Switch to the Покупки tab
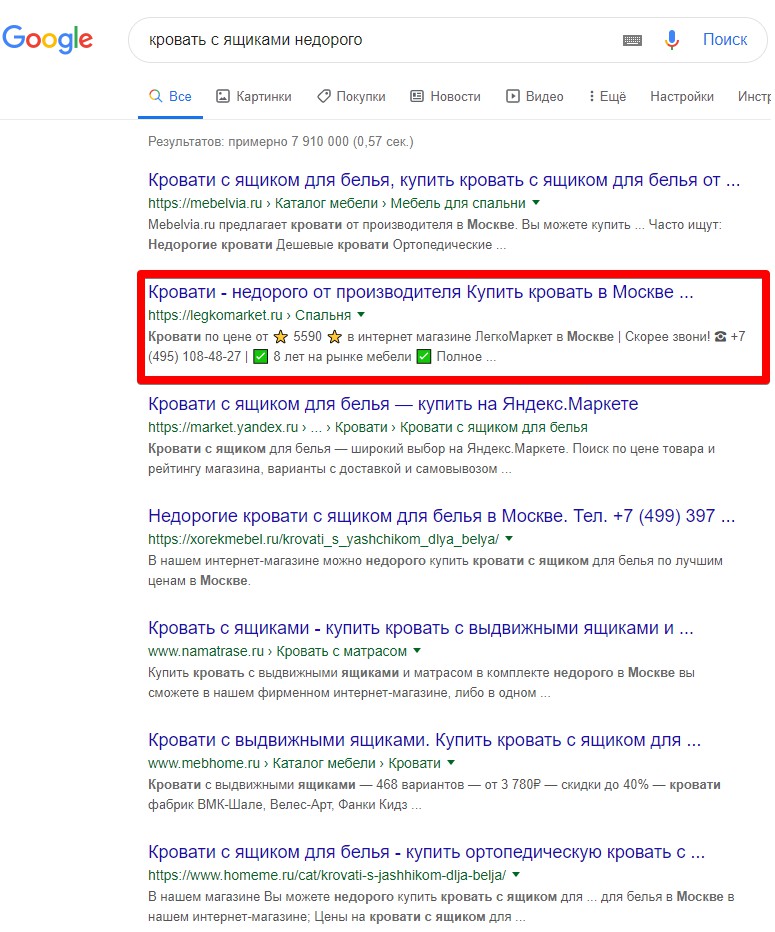 (351, 96)
